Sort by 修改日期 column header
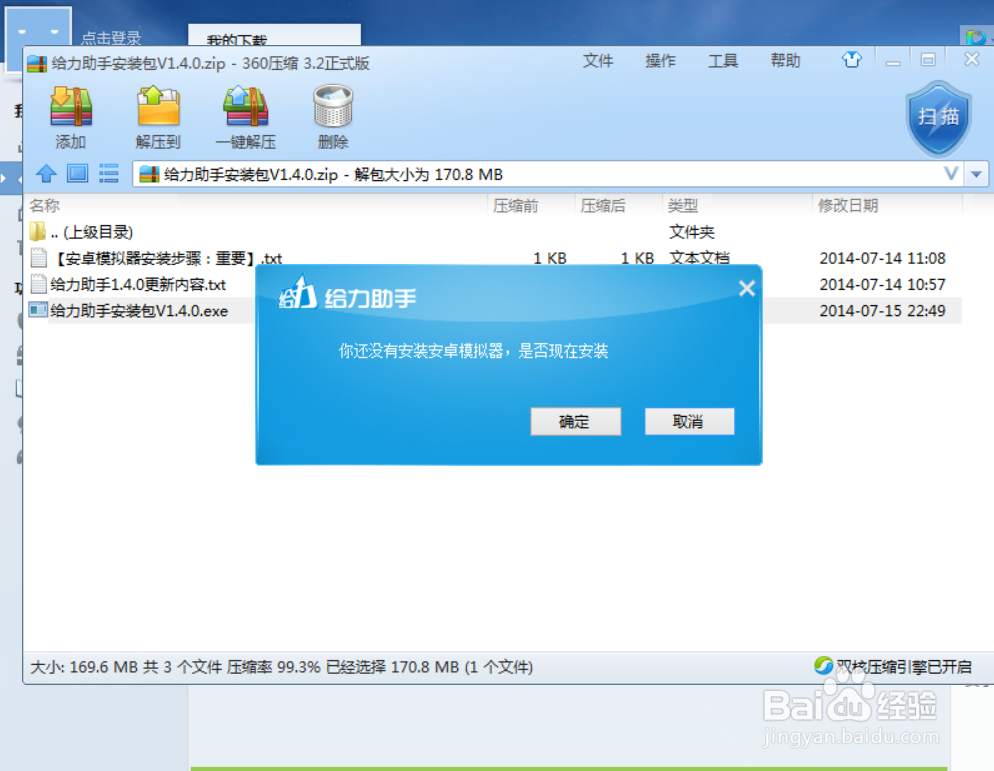This screenshot has width=994, height=771. (848, 205)
